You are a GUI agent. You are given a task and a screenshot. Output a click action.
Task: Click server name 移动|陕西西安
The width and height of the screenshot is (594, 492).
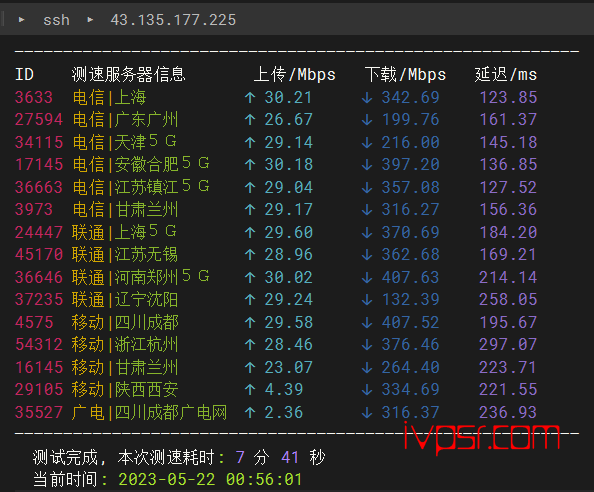(x=125, y=390)
